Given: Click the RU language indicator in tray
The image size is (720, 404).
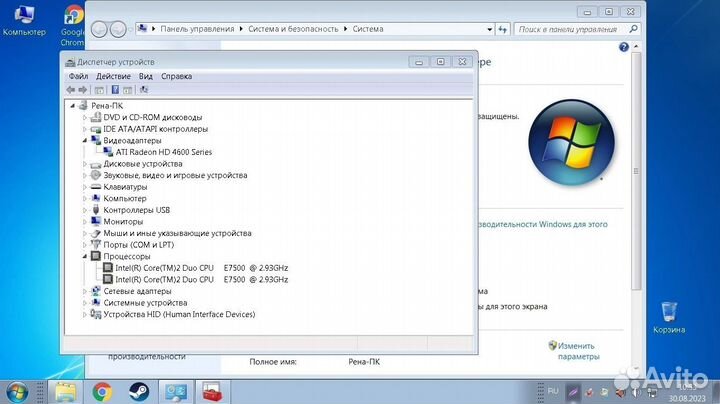Looking at the screenshot, I should [553, 391].
